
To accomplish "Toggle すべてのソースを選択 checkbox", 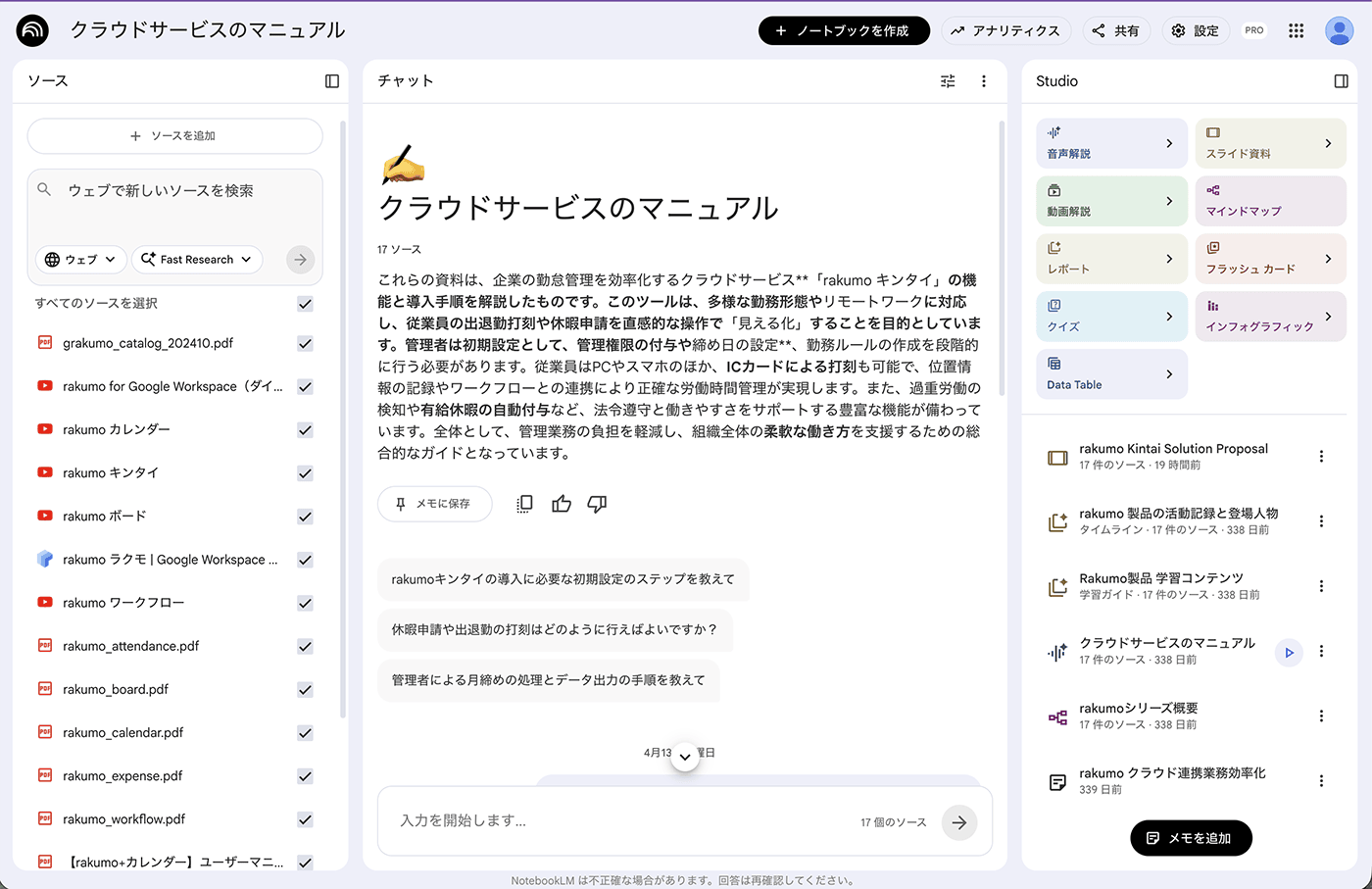I will click(x=305, y=304).
